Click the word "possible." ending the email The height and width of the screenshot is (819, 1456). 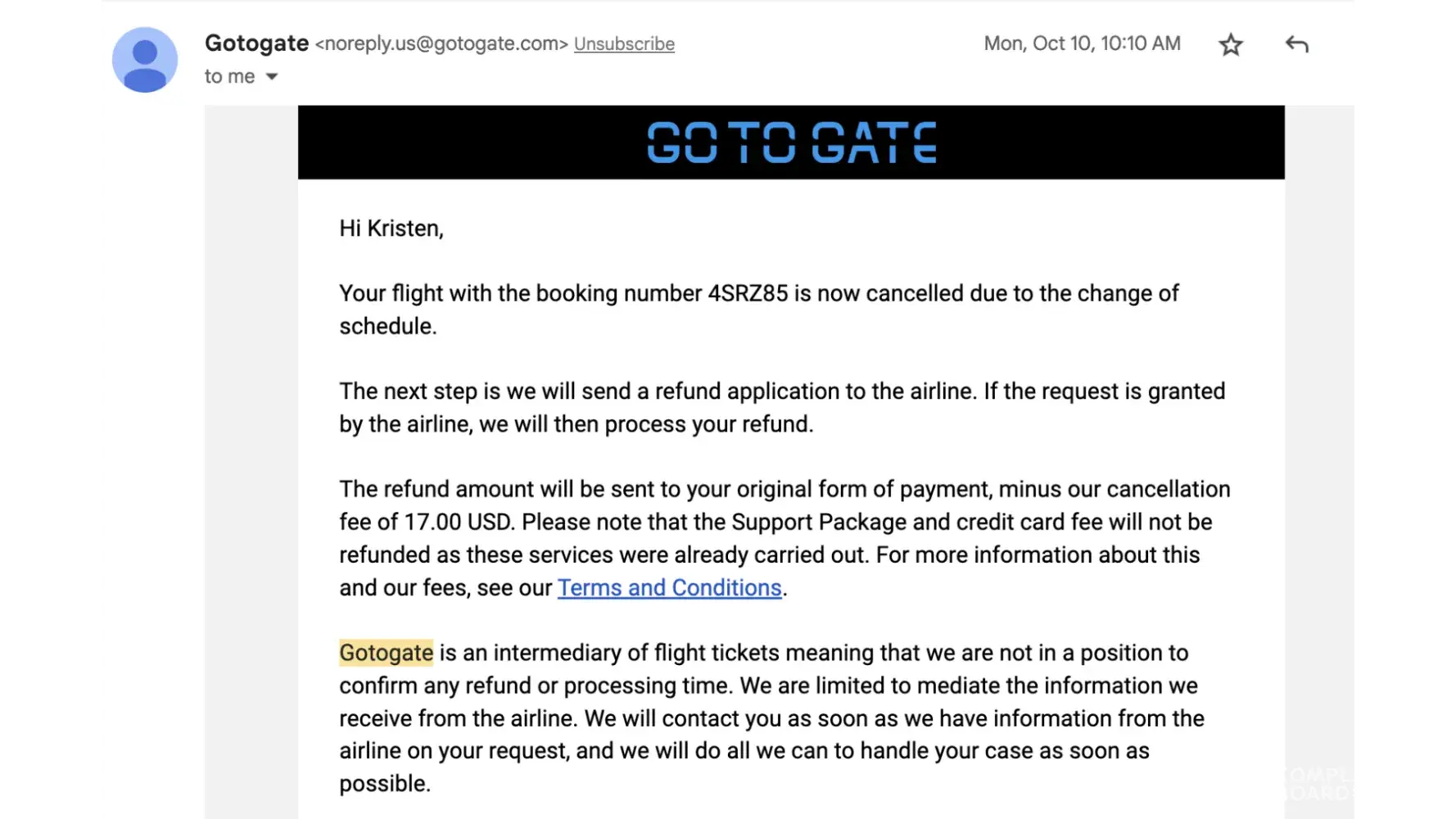click(385, 784)
